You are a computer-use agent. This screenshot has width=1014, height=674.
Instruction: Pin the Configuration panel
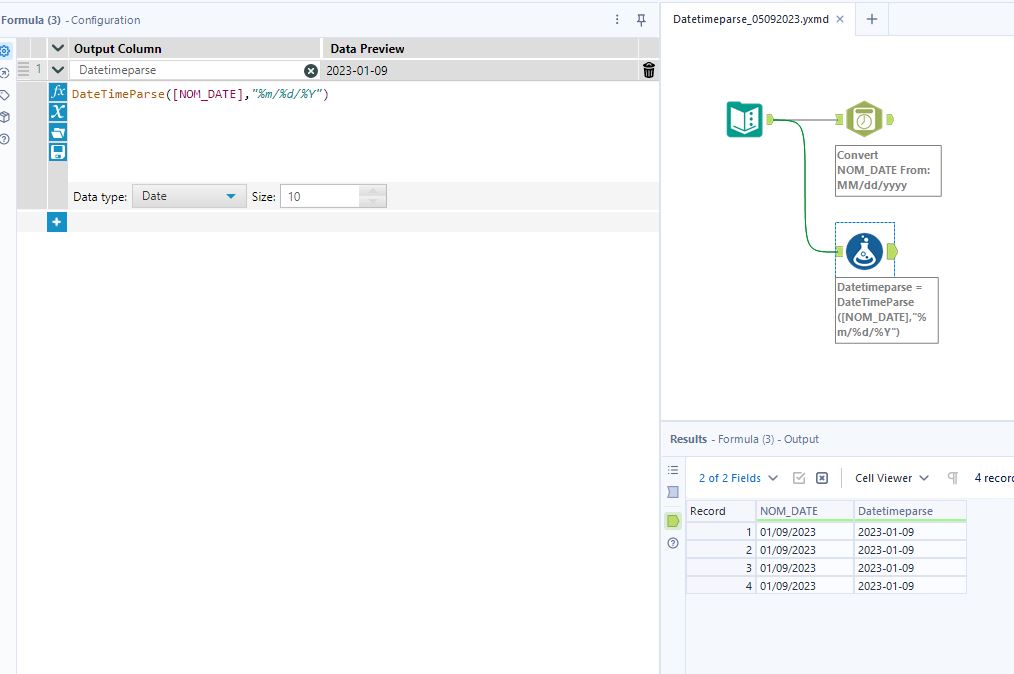point(641,19)
